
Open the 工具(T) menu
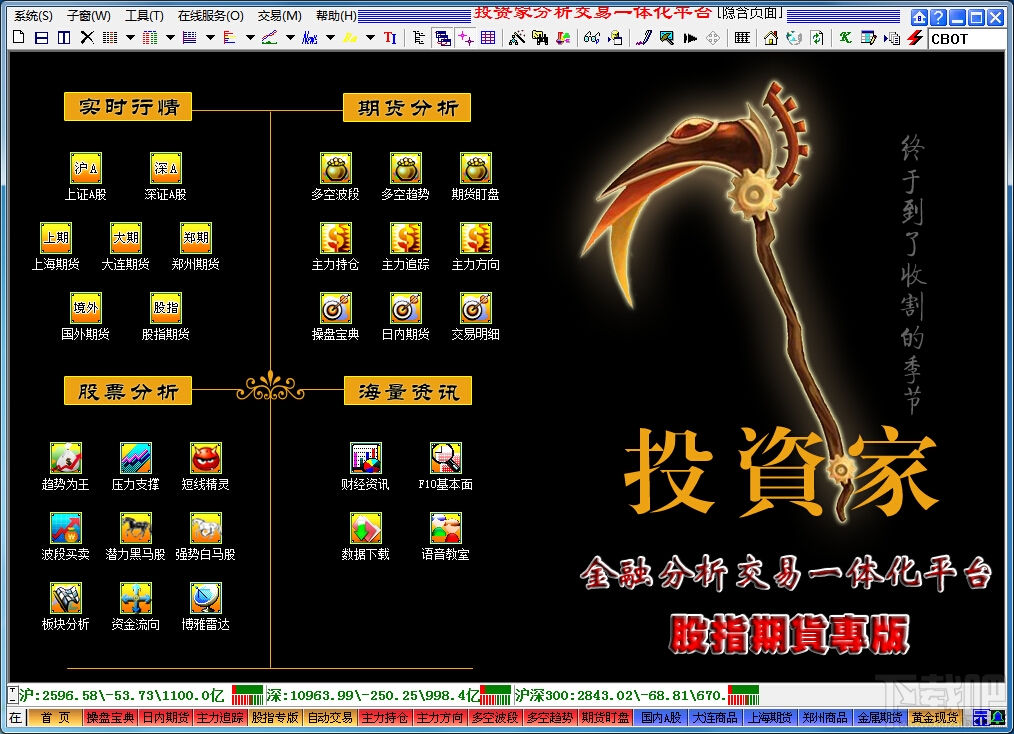(144, 16)
